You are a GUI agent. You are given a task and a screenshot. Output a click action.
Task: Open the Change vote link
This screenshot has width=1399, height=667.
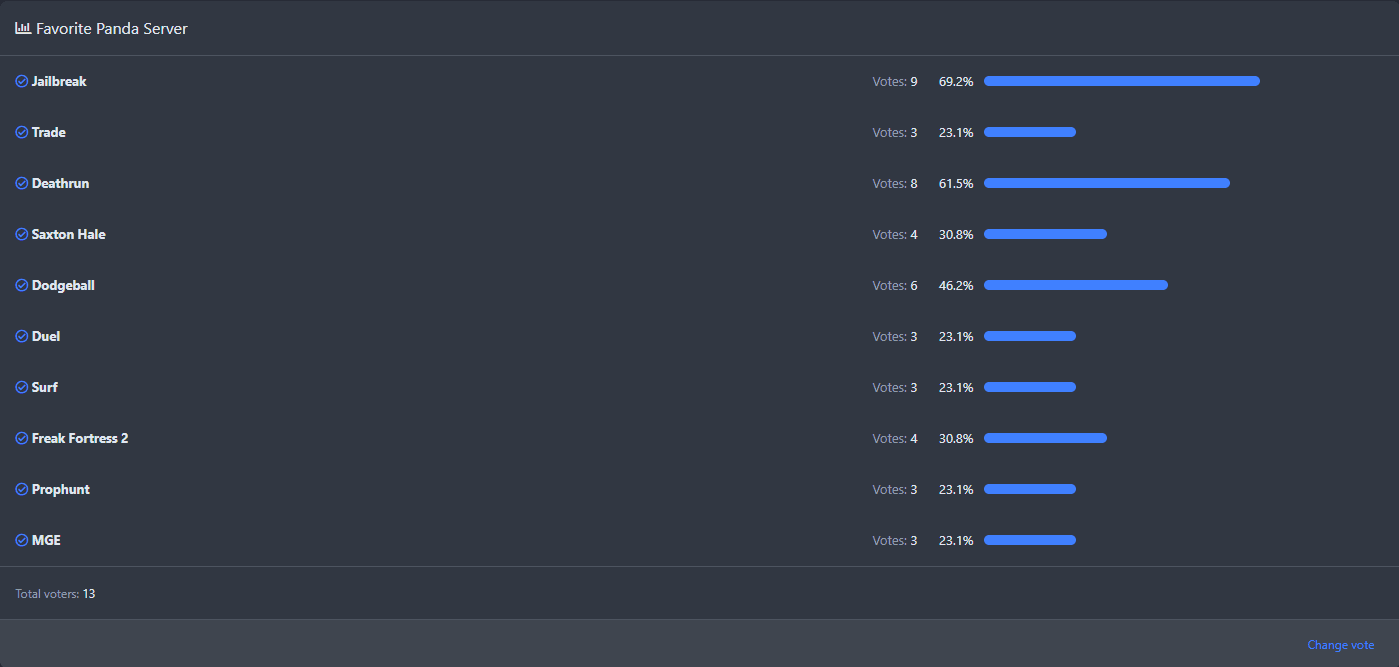pos(1340,645)
